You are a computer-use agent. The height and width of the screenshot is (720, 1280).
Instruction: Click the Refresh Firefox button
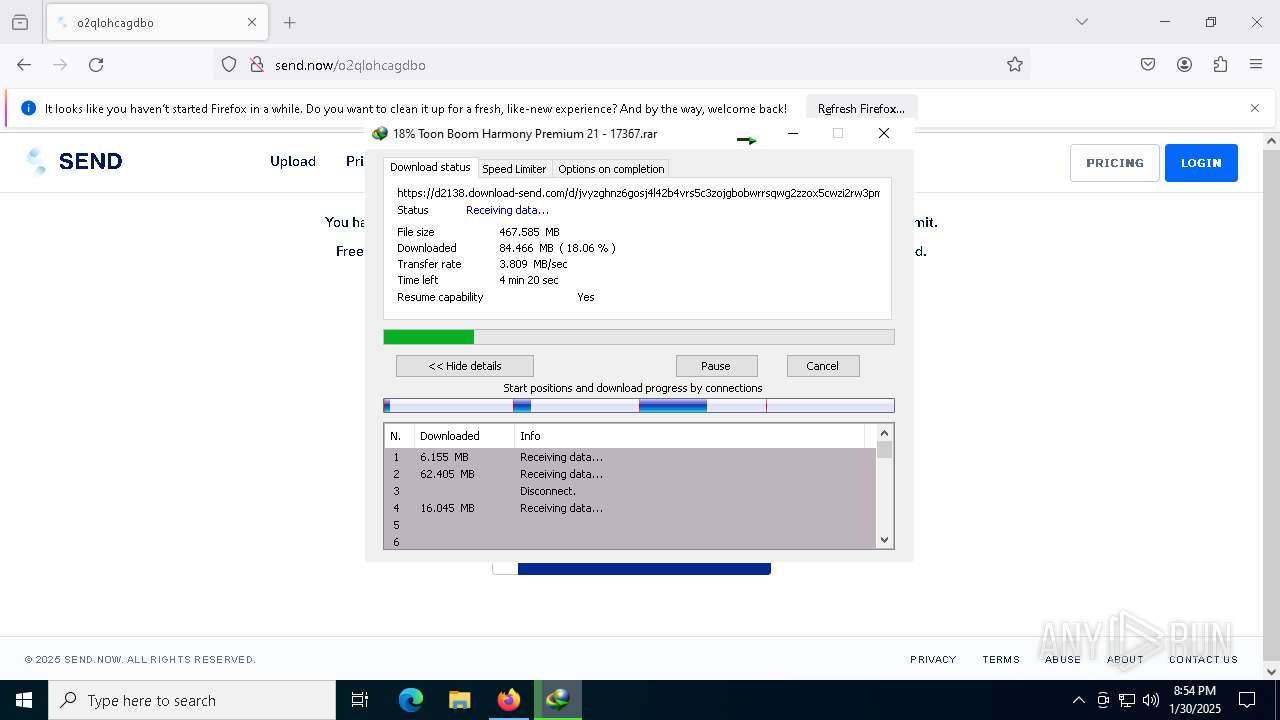pyautogui.click(x=861, y=108)
